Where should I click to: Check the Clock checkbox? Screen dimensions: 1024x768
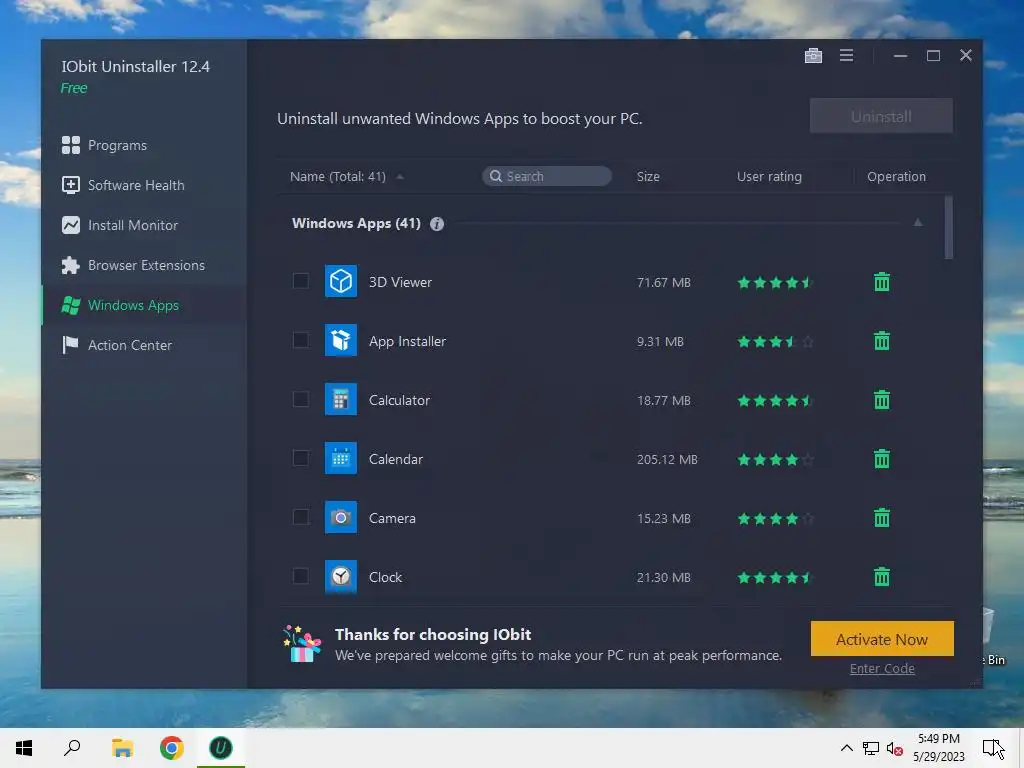pyautogui.click(x=300, y=576)
